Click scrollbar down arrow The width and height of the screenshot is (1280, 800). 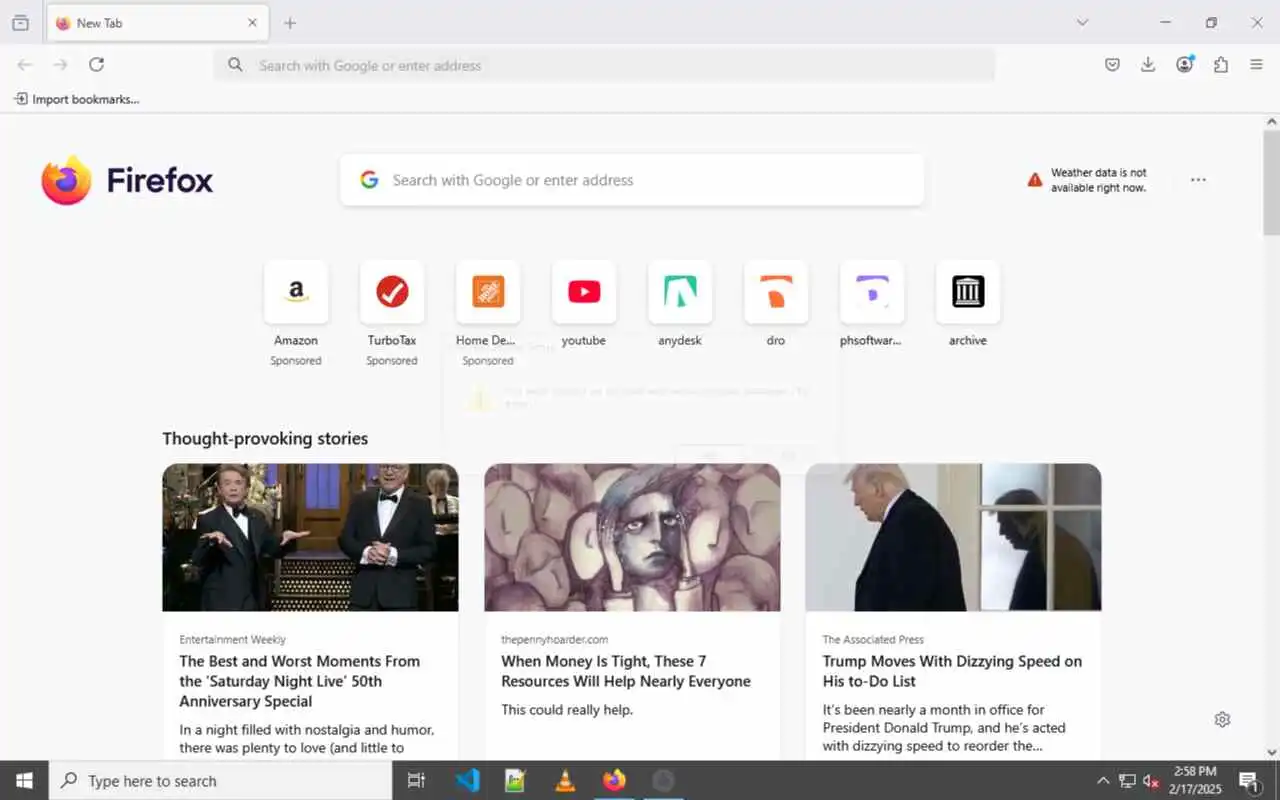tap(1271, 752)
